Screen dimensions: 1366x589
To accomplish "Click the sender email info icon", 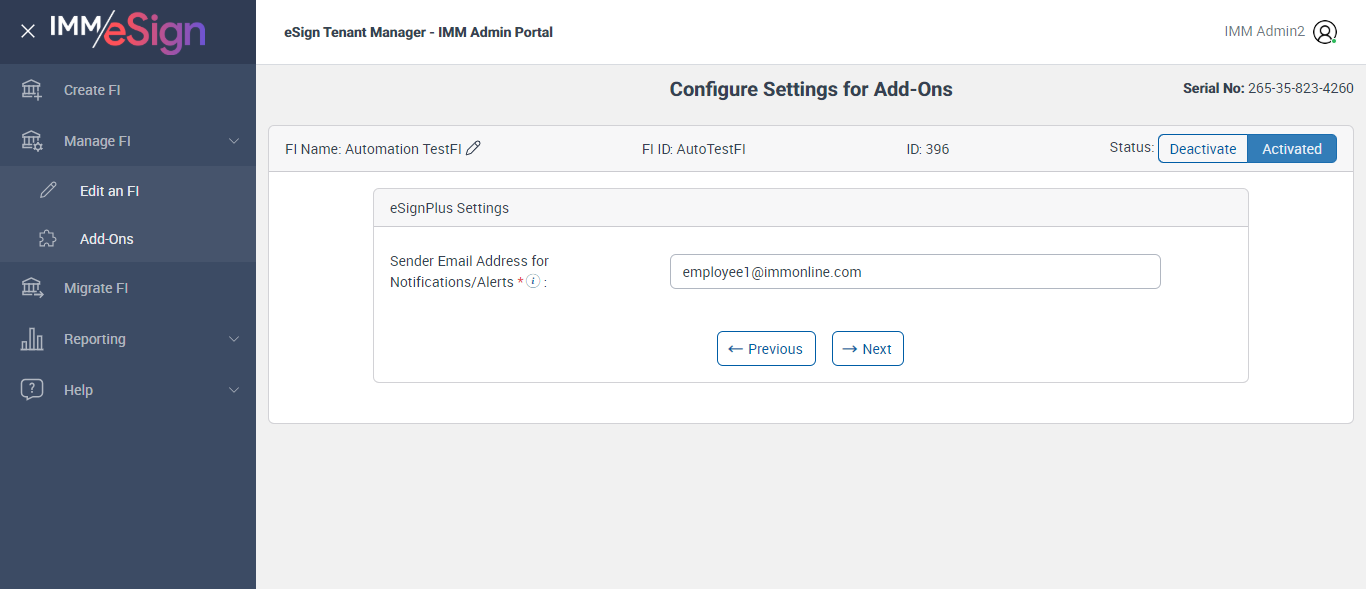I will pos(533,281).
